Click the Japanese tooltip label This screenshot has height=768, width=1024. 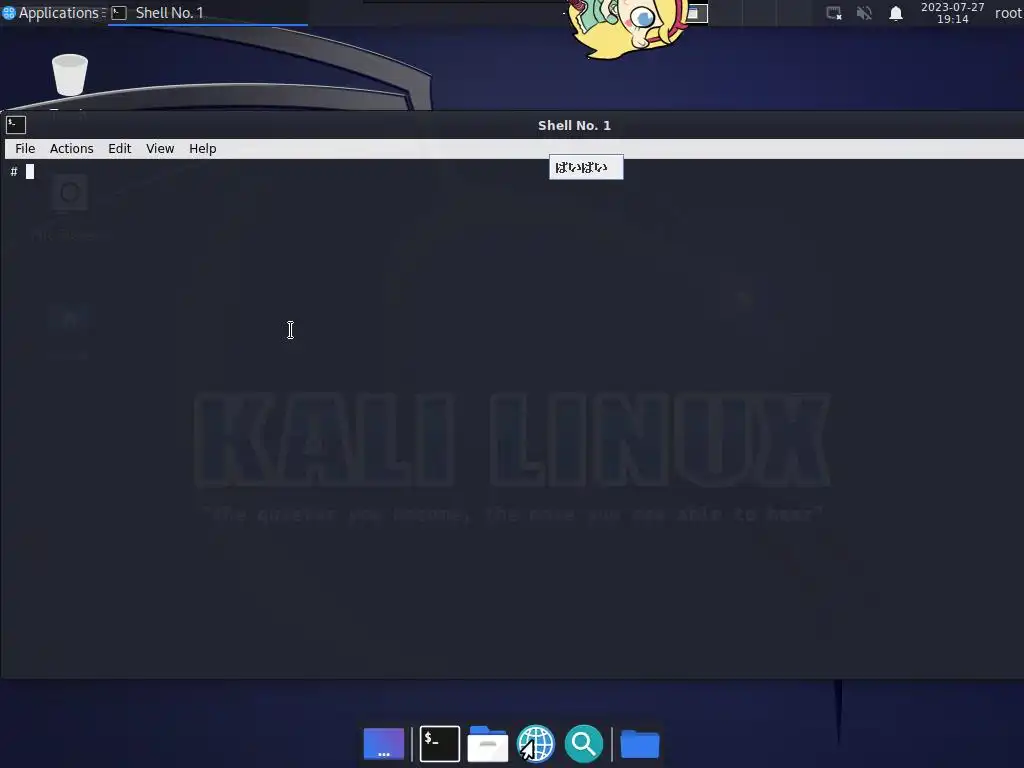click(586, 167)
